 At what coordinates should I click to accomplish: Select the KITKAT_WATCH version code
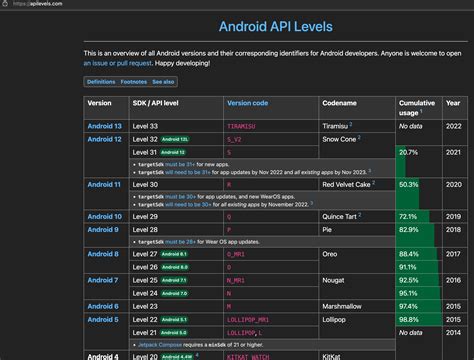248,357
